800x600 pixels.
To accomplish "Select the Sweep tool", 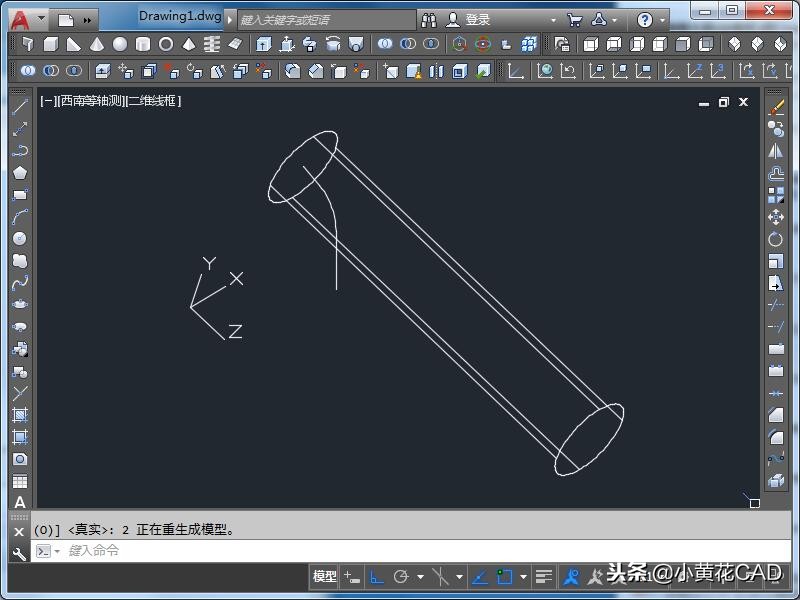I will coord(310,44).
